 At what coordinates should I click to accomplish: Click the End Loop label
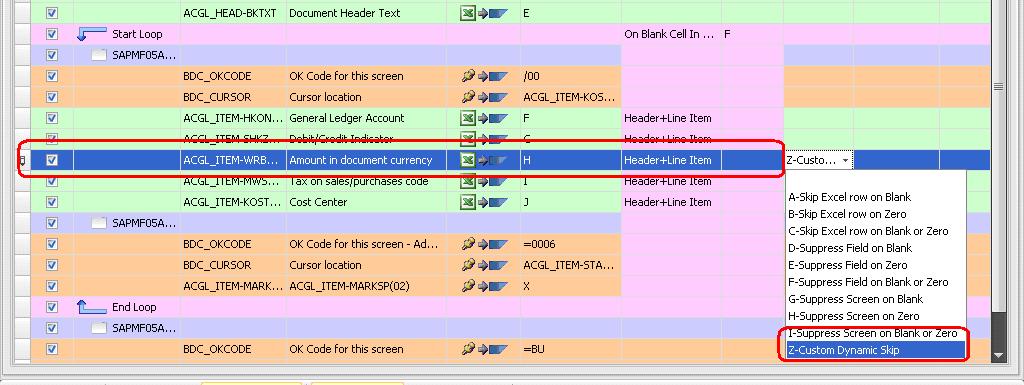pos(134,307)
